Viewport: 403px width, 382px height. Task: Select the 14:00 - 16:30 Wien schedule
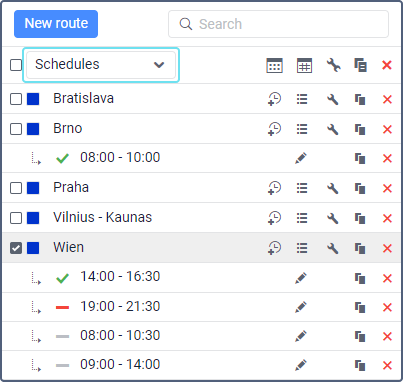(x=120, y=277)
